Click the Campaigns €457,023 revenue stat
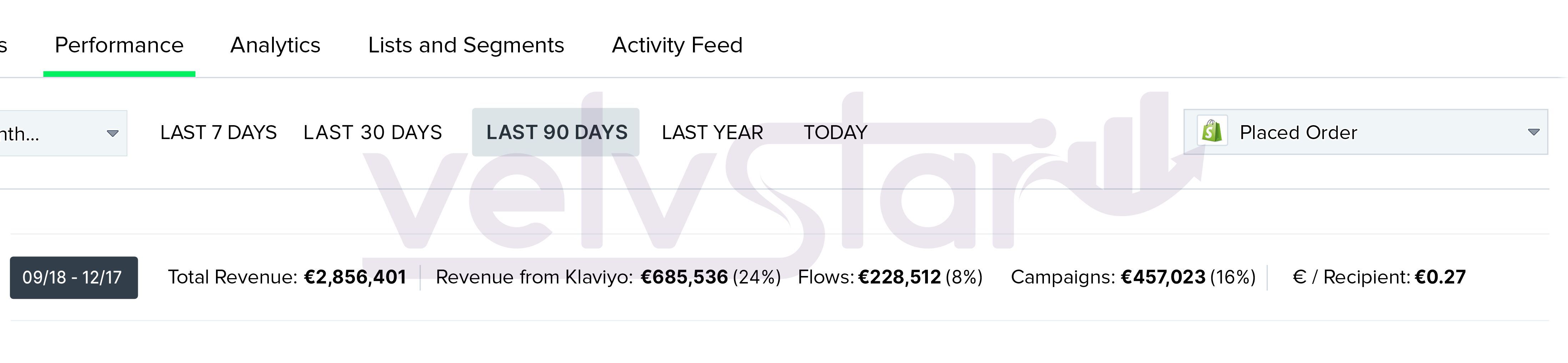Screen dimensions: 1568x363 pos(1162,277)
